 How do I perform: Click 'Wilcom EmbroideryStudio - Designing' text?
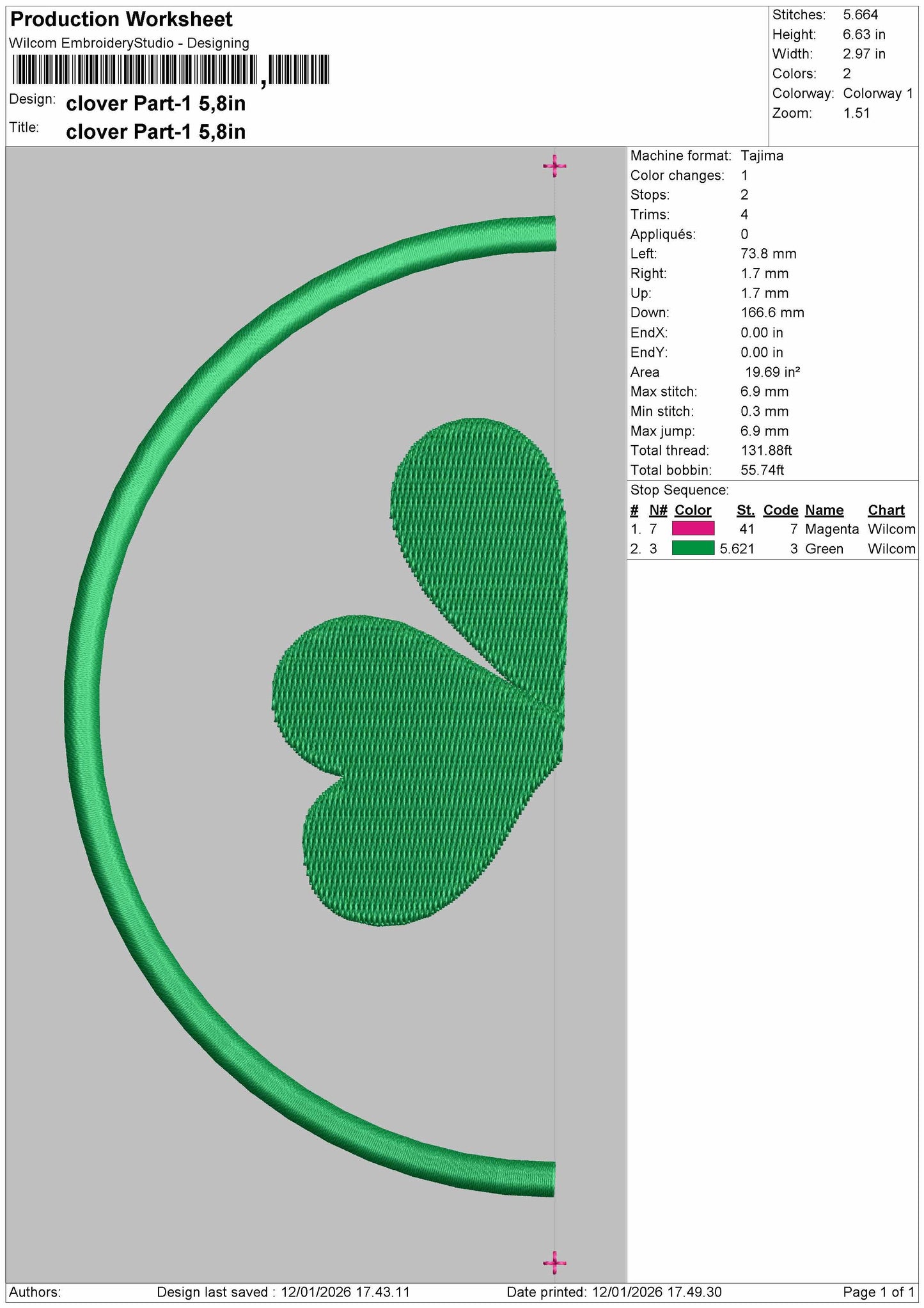pos(129,43)
